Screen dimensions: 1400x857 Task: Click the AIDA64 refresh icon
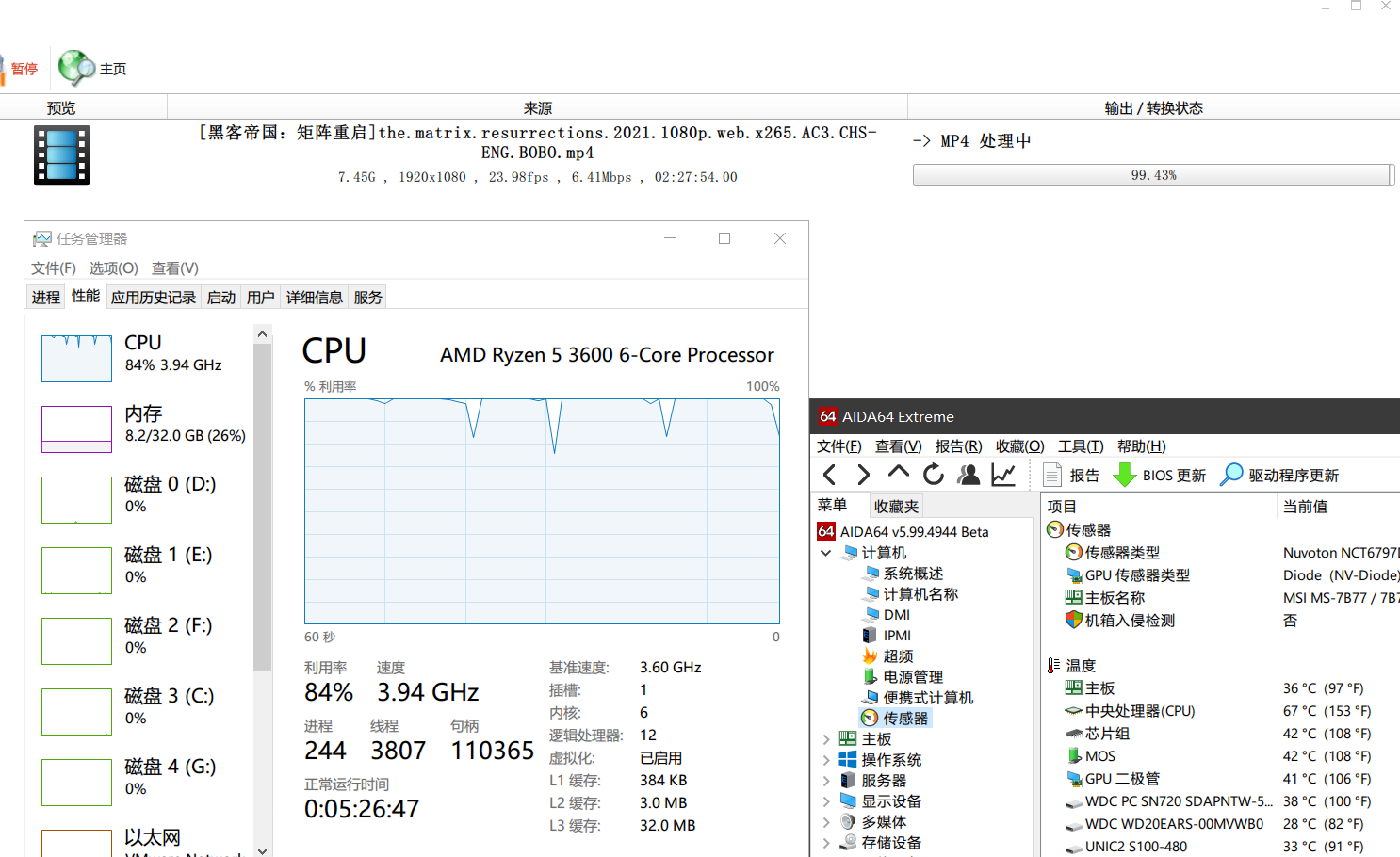pyautogui.click(x=934, y=475)
